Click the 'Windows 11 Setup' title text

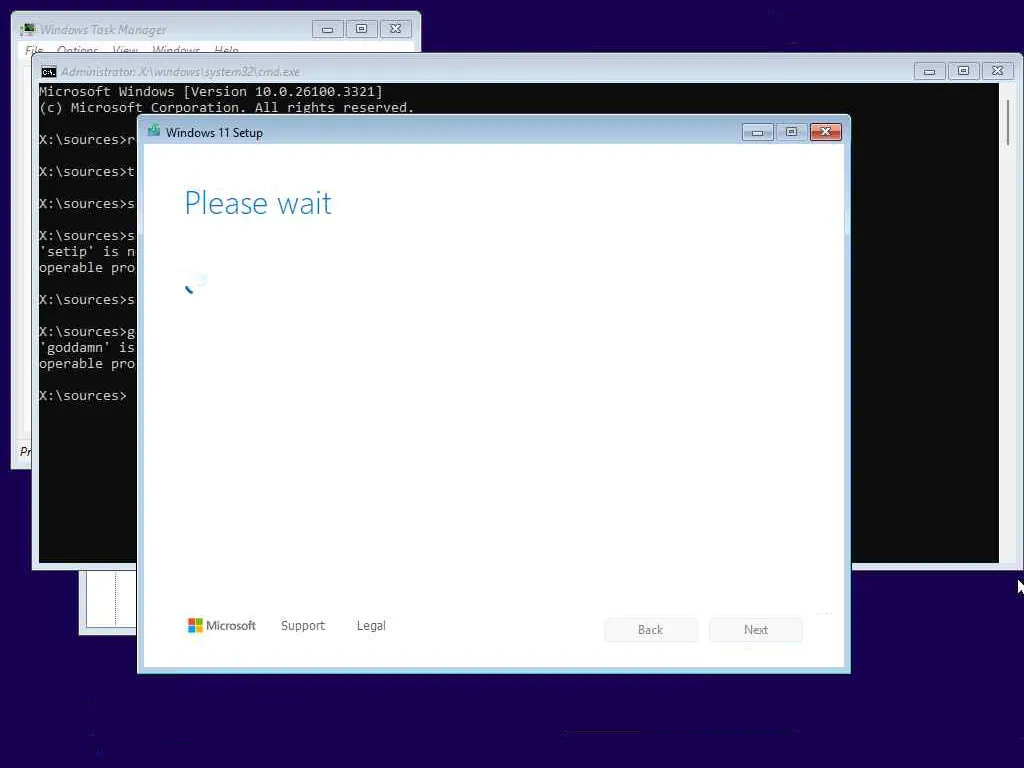point(214,133)
